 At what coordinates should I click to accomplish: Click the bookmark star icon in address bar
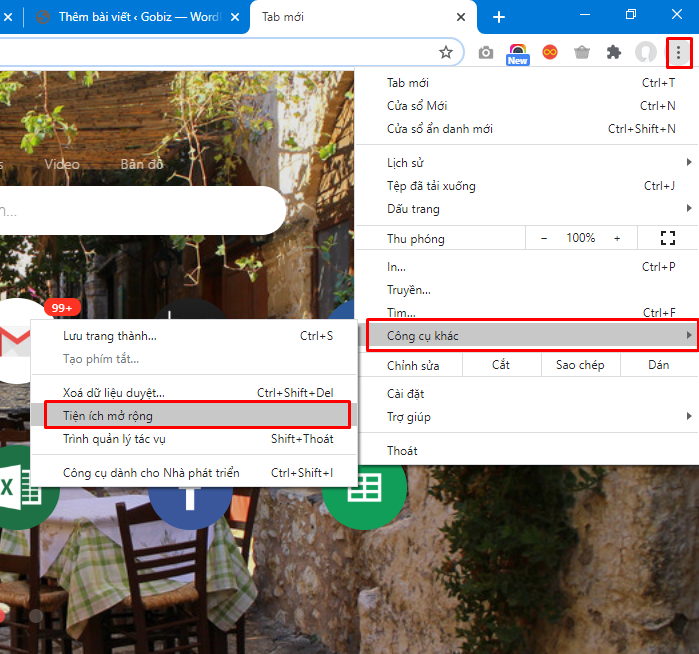(446, 52)
